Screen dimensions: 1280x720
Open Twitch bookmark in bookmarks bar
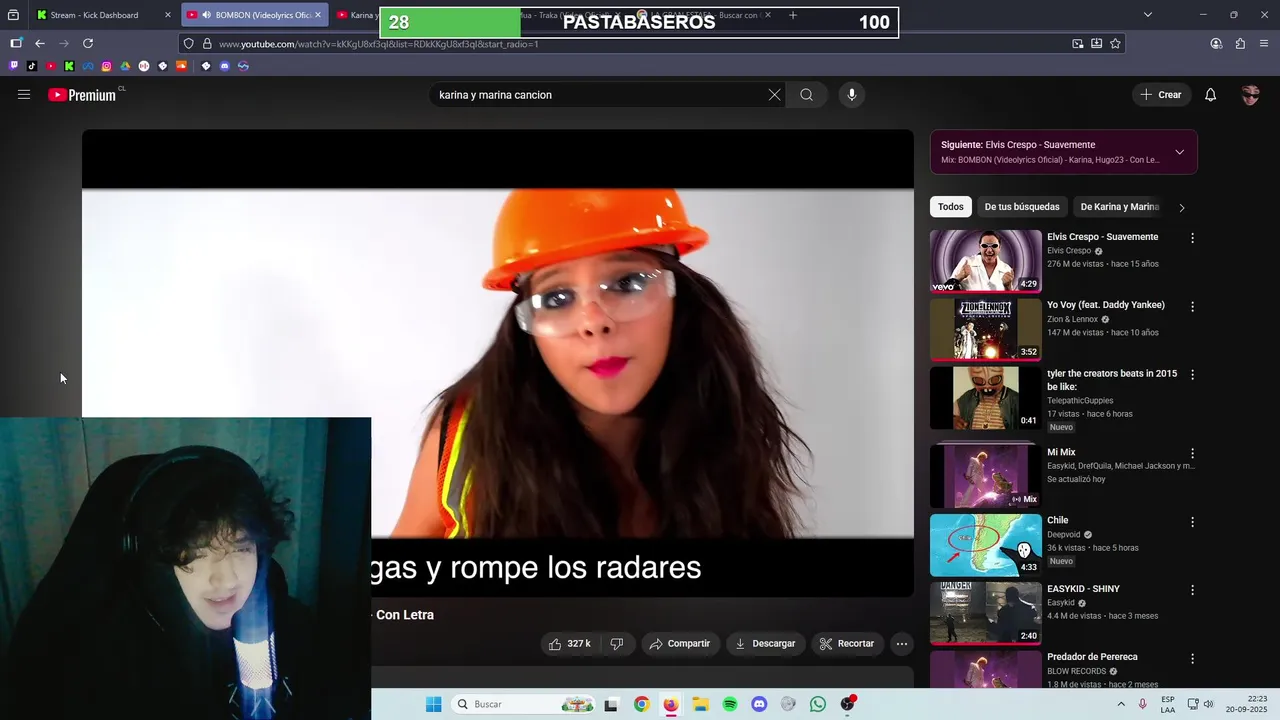click(13, 66)
